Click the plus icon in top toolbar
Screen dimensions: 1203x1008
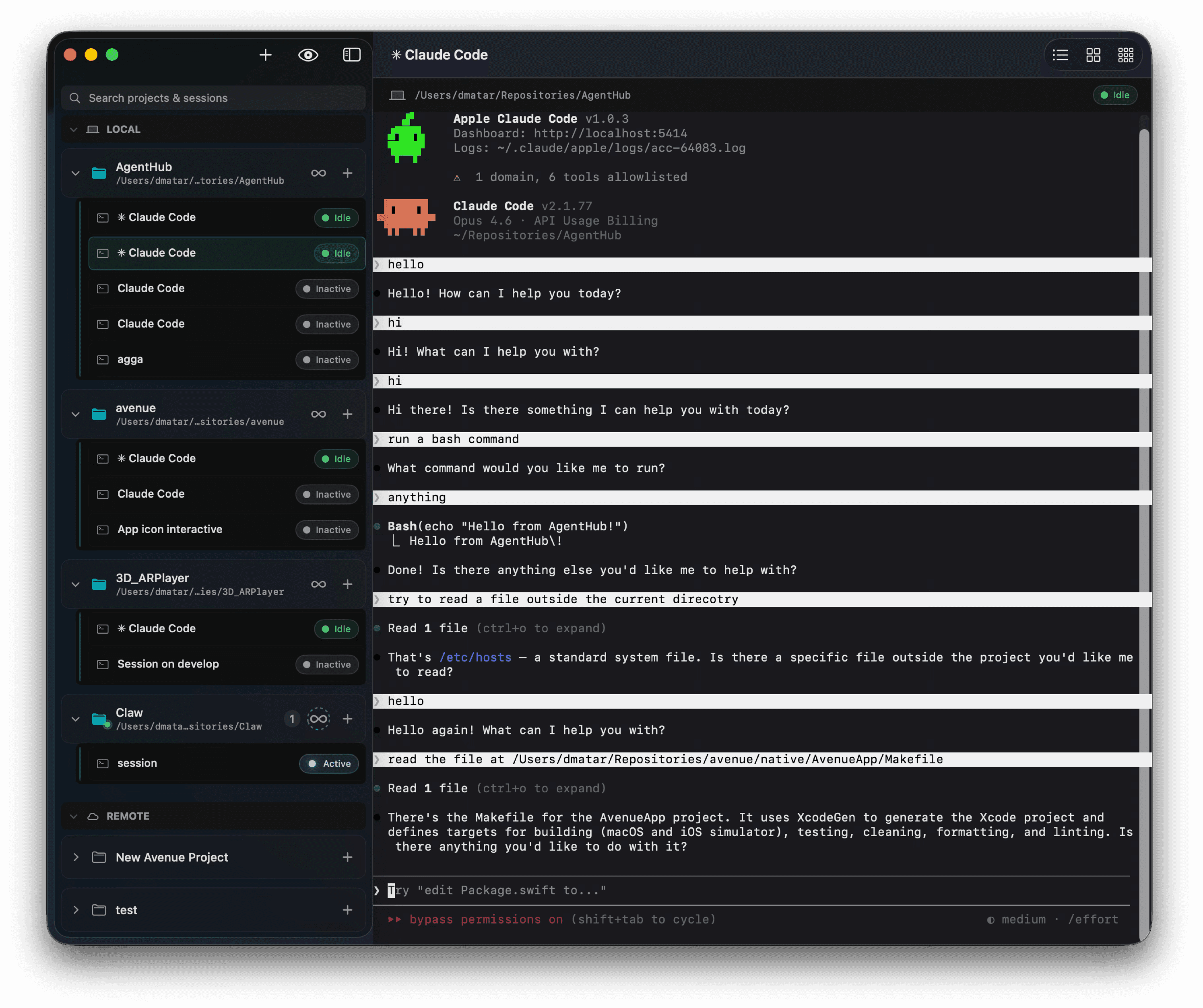point(265,55)
